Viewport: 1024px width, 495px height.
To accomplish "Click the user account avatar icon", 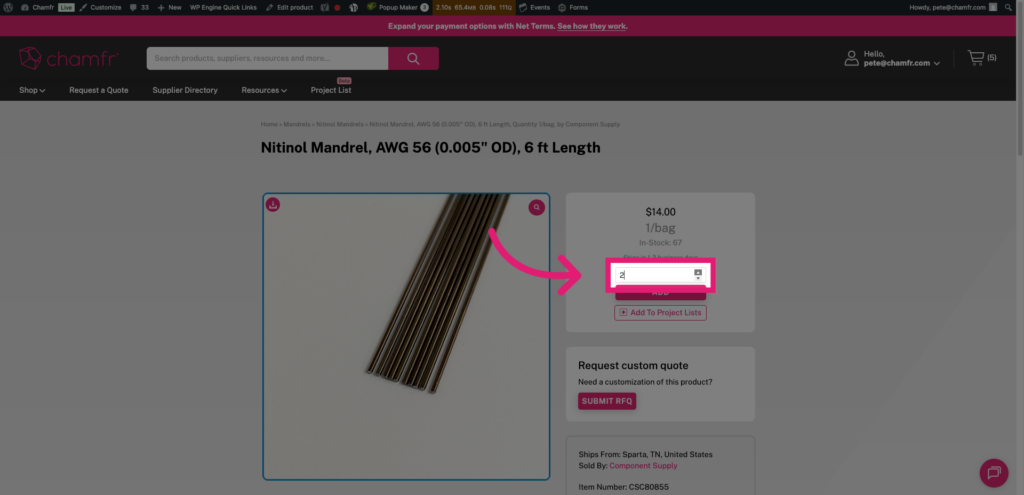I will (852, 59).
